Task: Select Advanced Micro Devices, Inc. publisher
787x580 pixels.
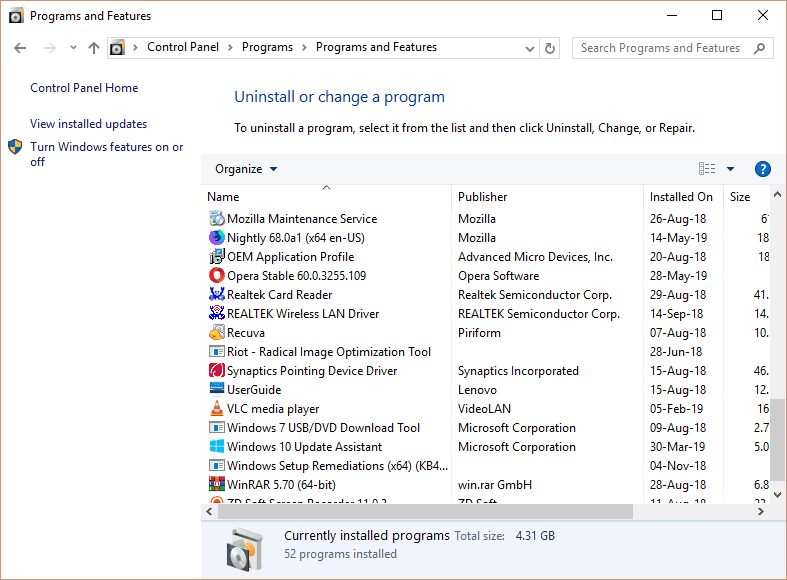Action: tap(536, 257)
